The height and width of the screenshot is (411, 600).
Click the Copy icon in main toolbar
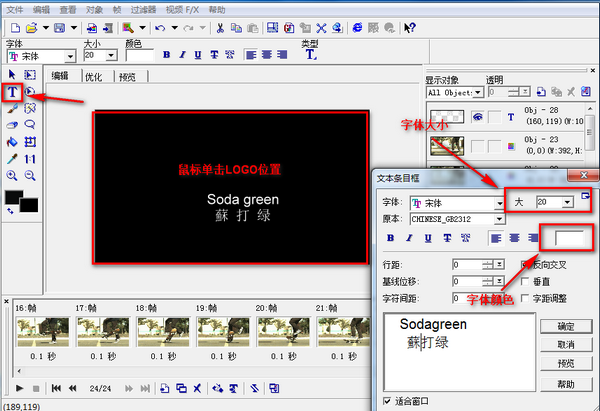point(236,28)
